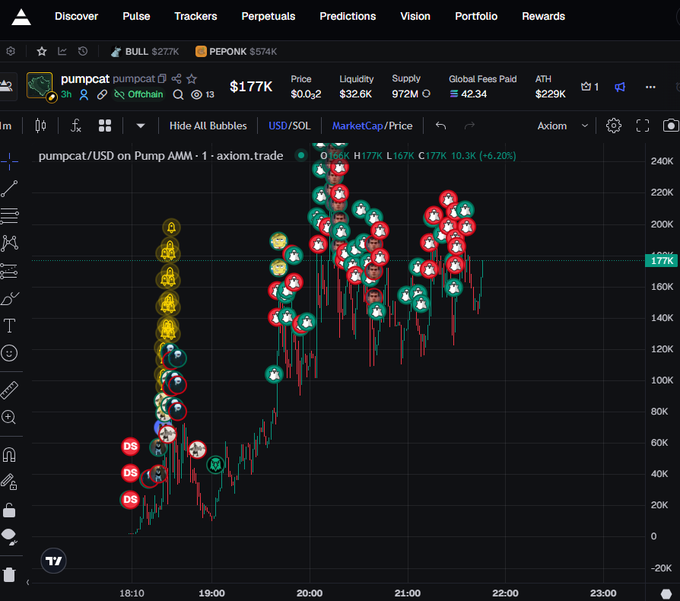
Task: Open the Axiom layout dropdown
Action: coord(562,126)
